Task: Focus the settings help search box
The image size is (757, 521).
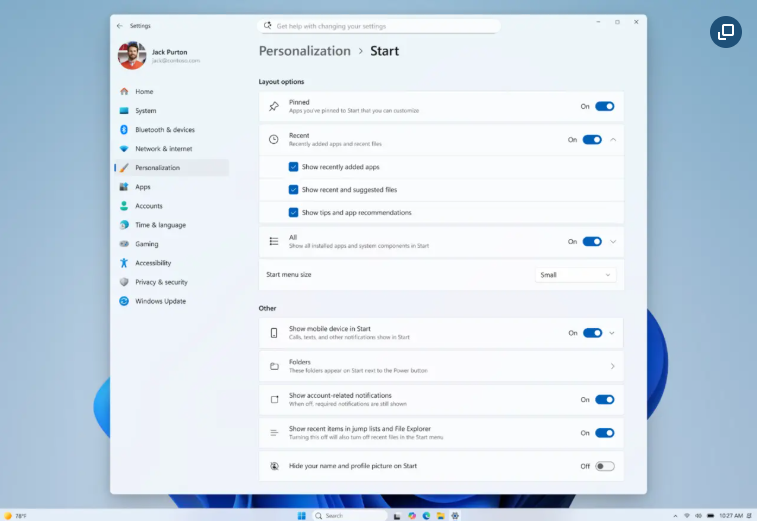Action: (x=379, y=26)
